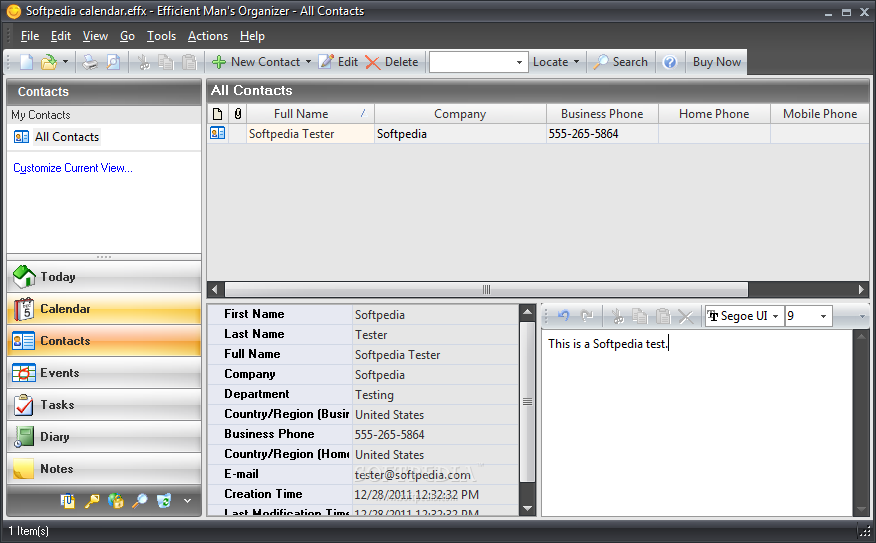Click Customize Current View link
Viewport: 876px width, 543px height.
(73, 168)
